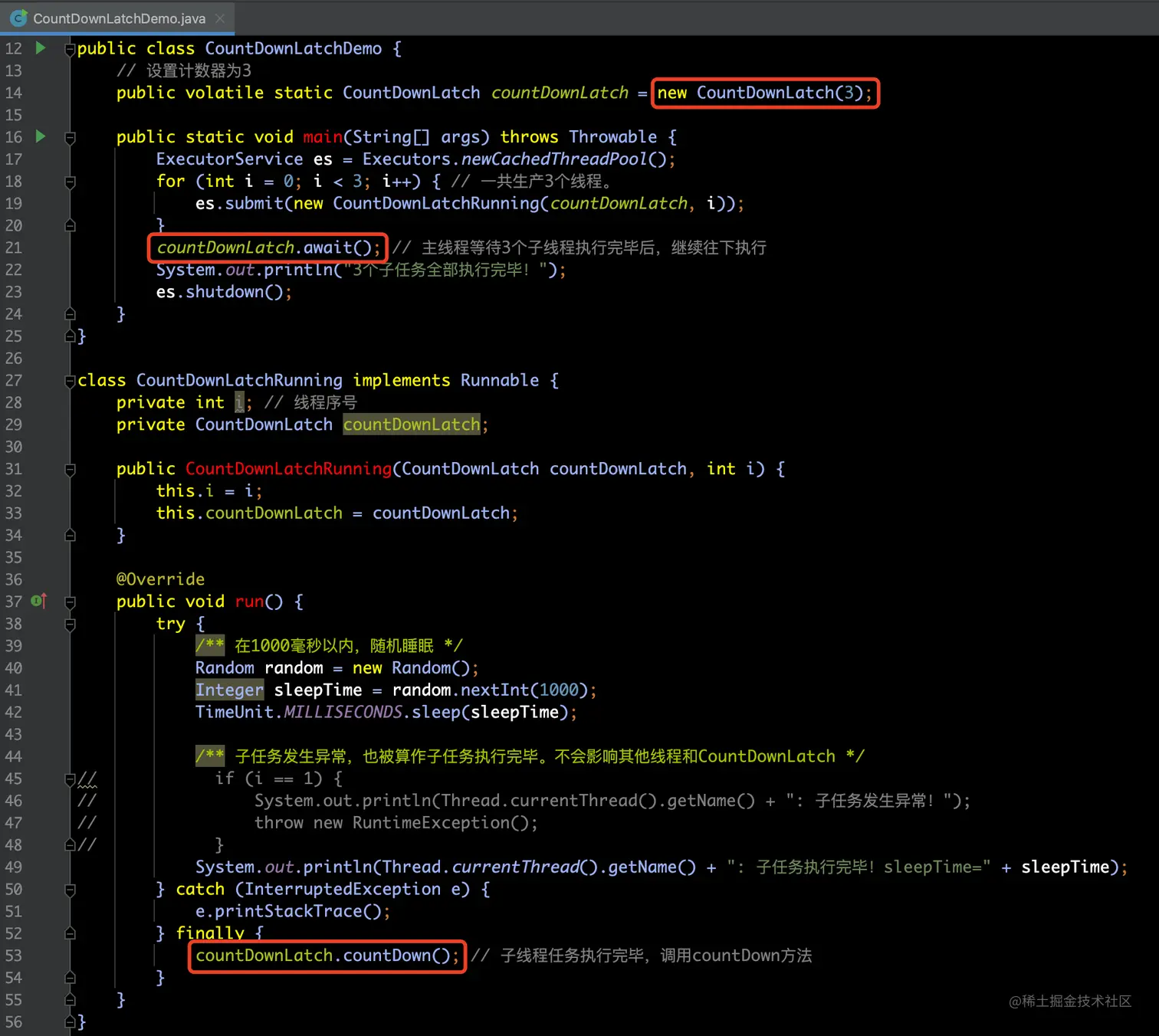Click 'throw new RuntimeException();' on line 47

click(x=396, y=823)
